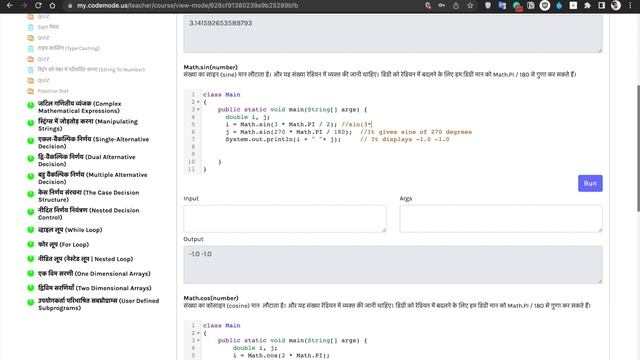Click the Math.cos(number) heading

point(211,298)
